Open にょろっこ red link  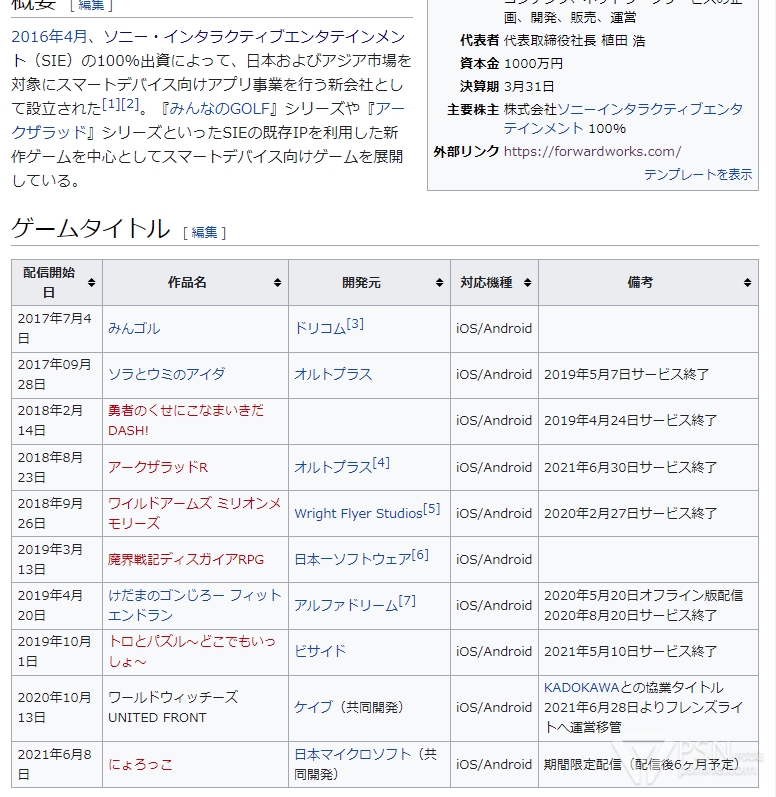tap(140, 764)
